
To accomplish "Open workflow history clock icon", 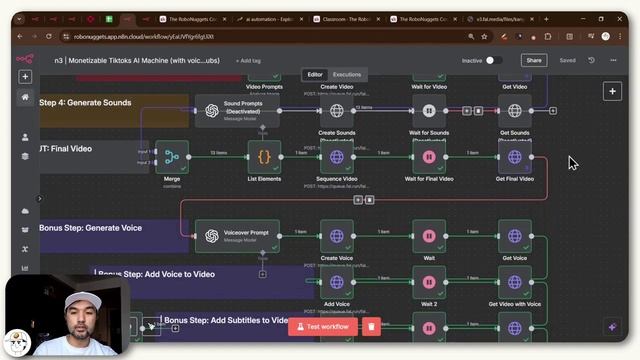I will [x=591, y=60].
